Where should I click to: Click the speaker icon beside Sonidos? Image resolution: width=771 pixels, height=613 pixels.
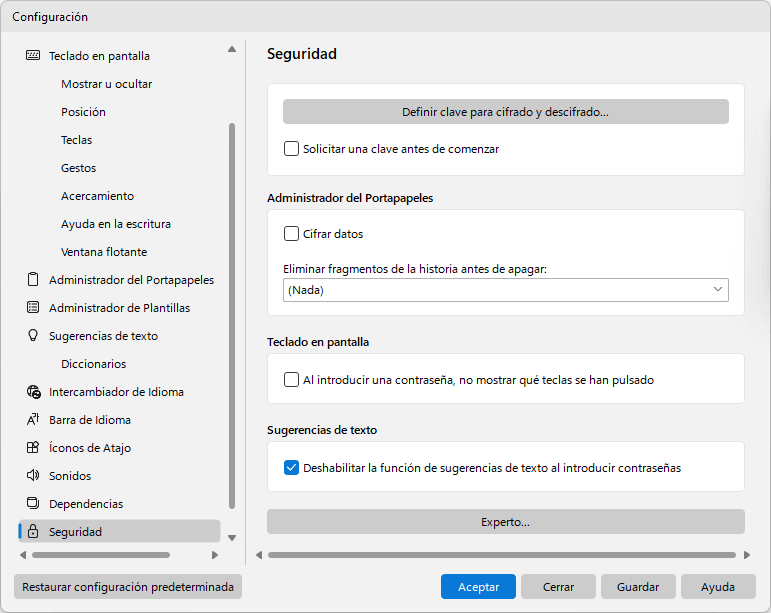tap(33, 475)
